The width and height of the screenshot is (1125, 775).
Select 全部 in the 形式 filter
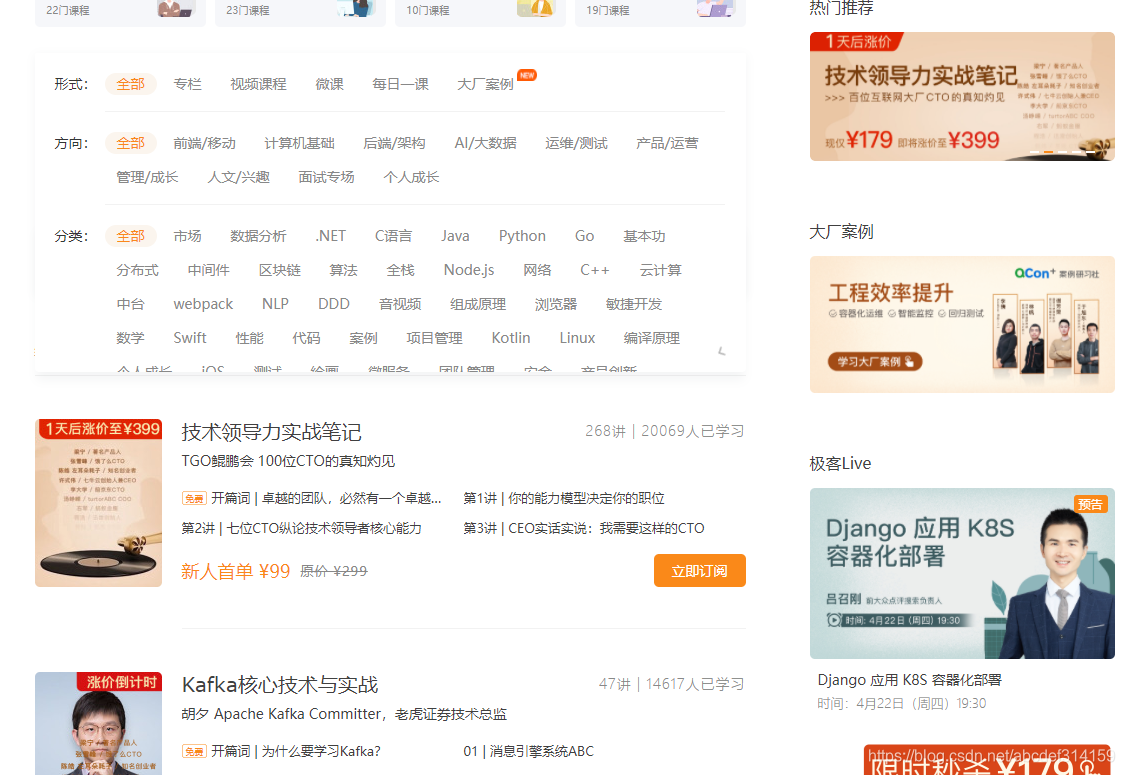coord(131,84)
